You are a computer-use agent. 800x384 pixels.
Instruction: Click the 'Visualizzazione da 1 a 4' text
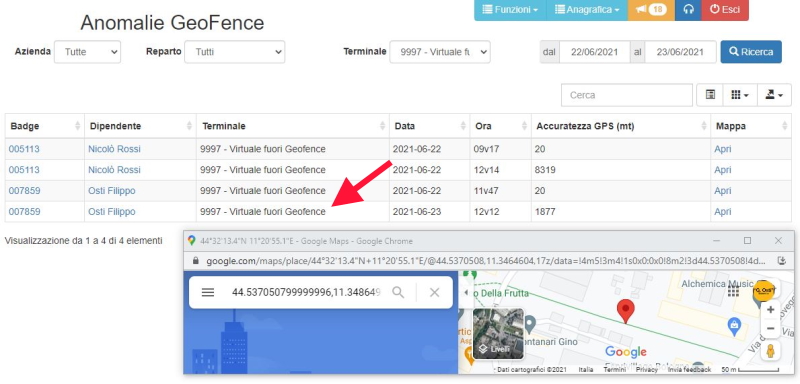[x=83, y=240]
